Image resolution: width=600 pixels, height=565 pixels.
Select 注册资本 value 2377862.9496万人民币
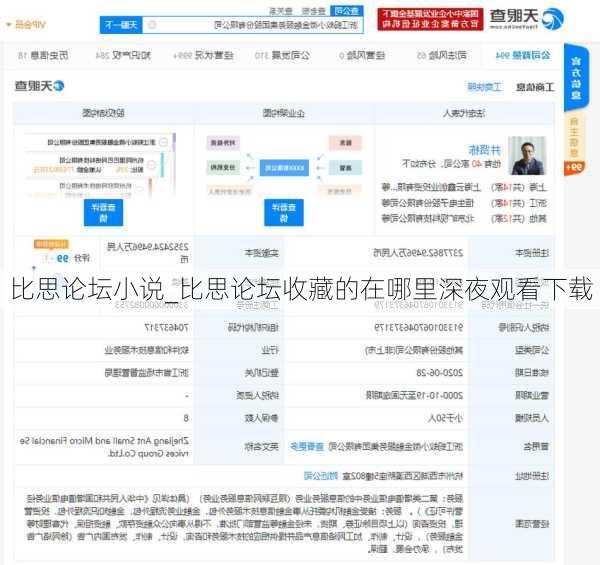(x=418, y=253)
